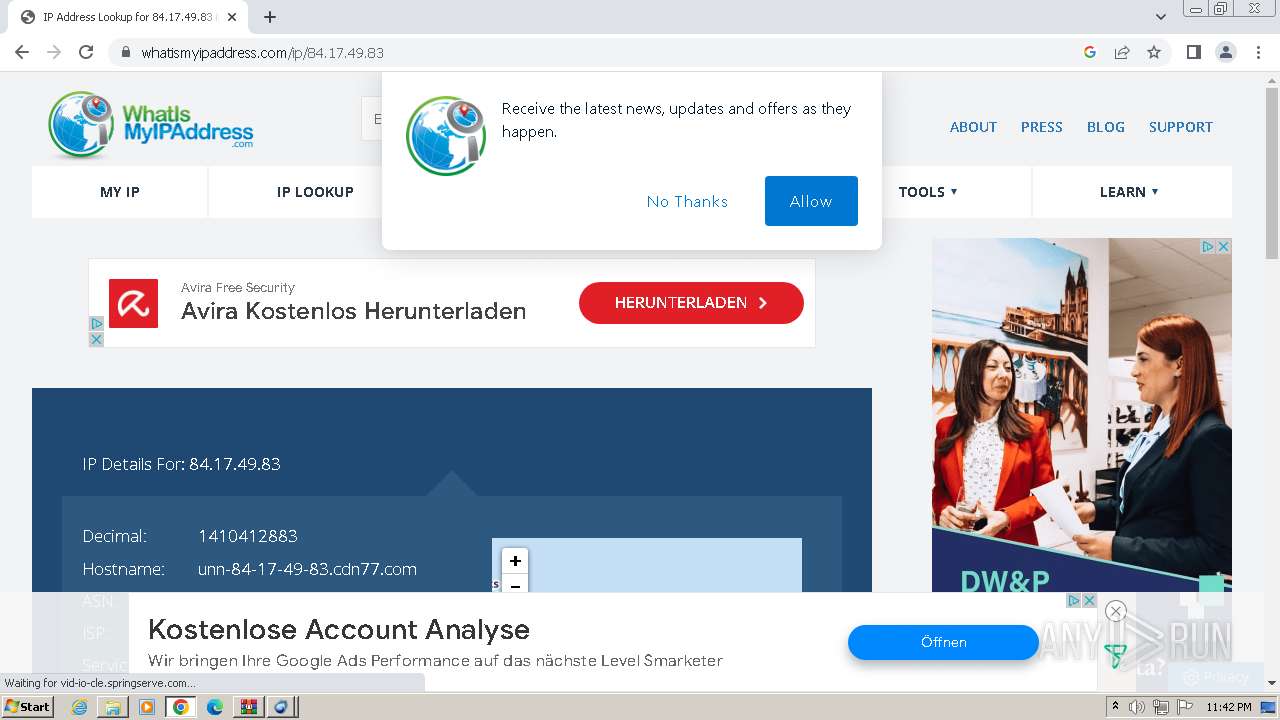Open the BLOG link
The height and width of the screenshot is (720, 1280).
(x=1106, y=127)
